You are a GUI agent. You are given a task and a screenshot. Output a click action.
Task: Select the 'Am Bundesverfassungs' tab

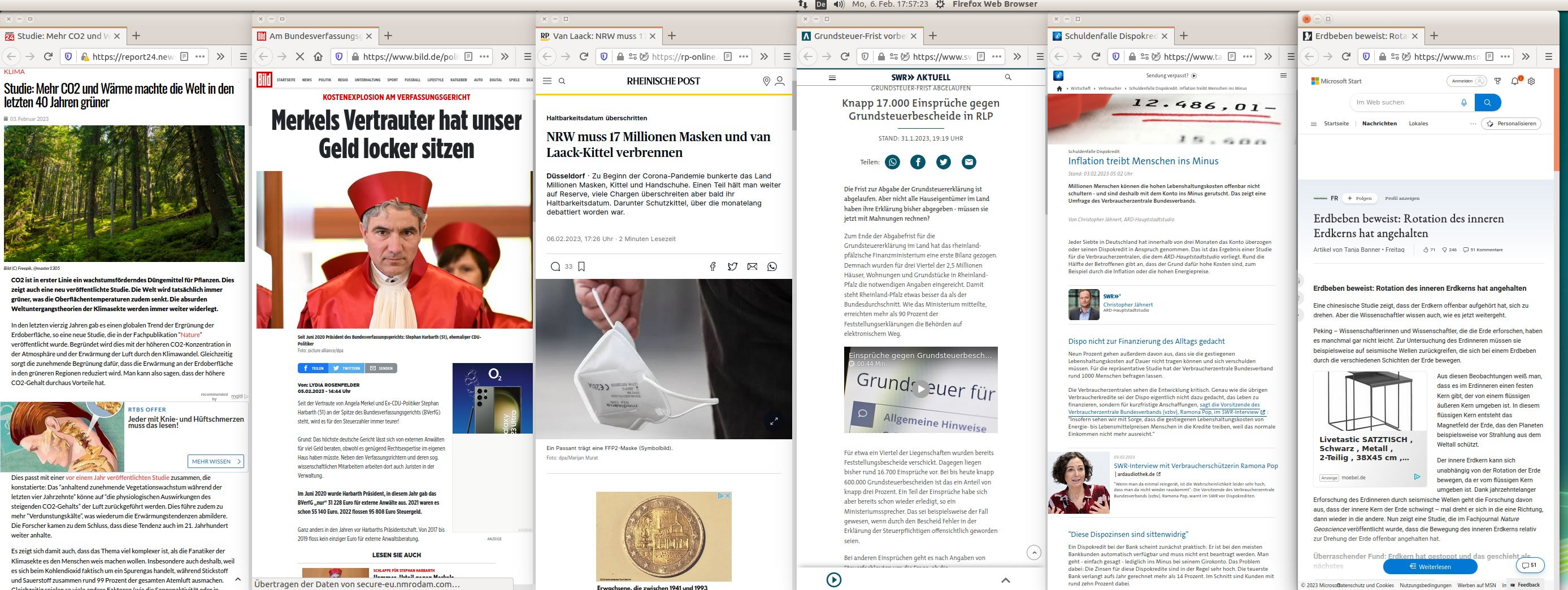315,36
